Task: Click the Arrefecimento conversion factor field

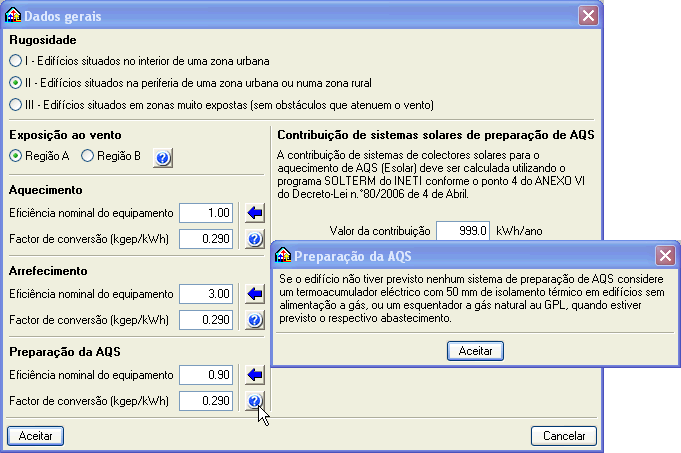Action: click(206, 320)
